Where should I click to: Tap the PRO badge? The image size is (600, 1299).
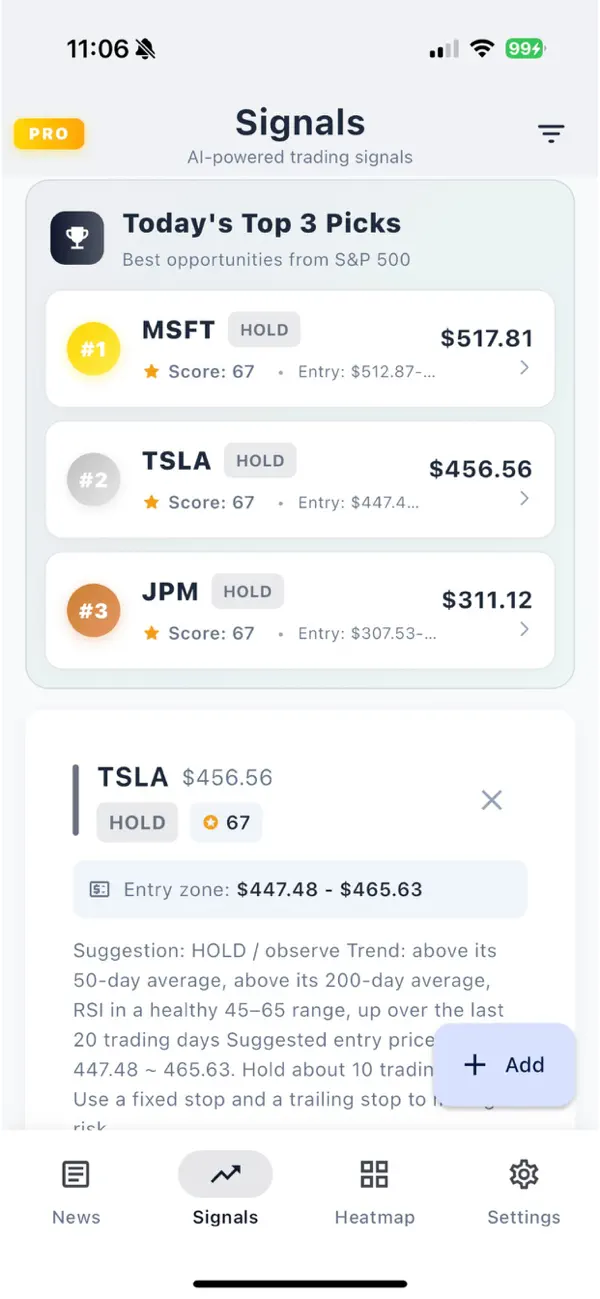(49, 133)
